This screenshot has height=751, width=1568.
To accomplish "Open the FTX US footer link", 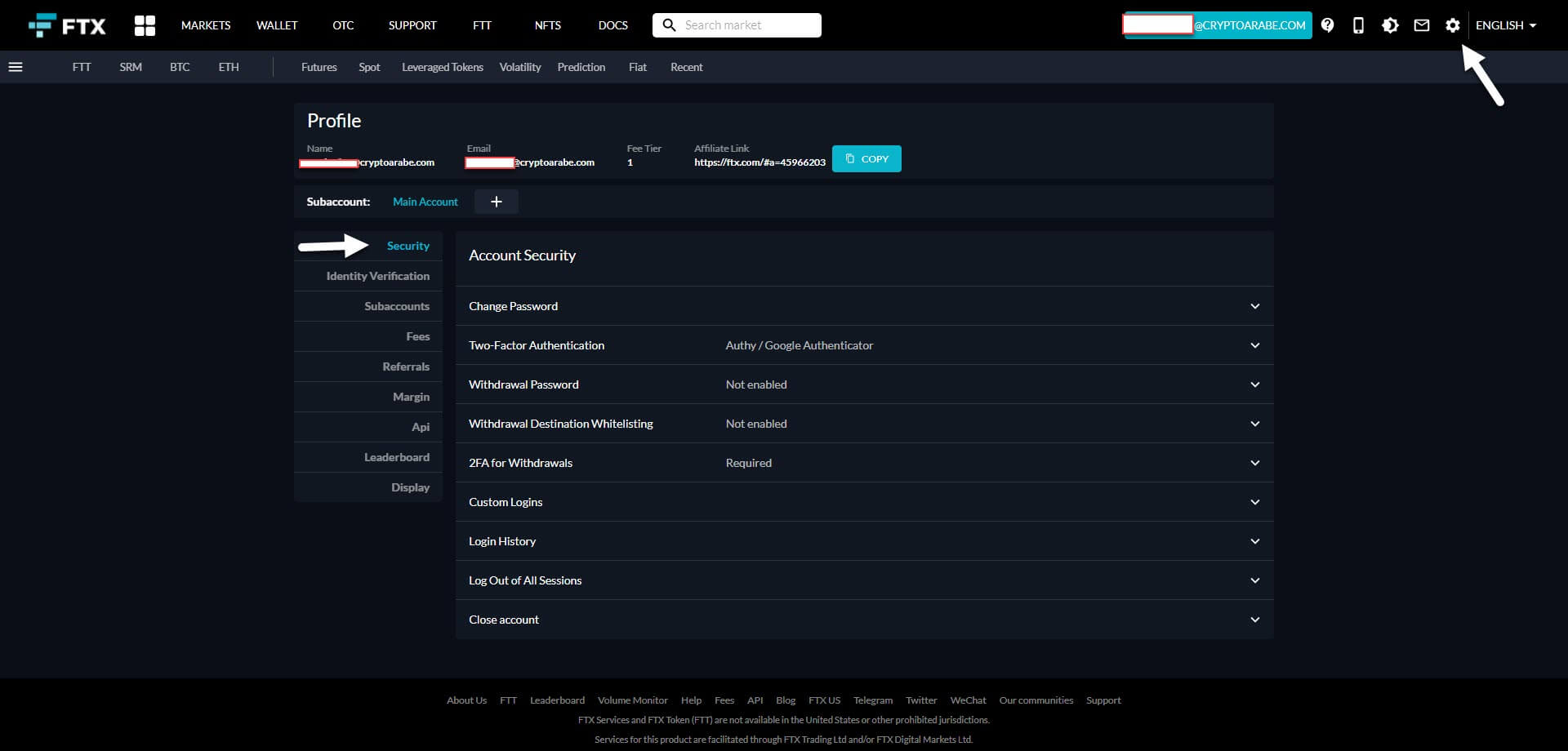I will click(x=824, y=700).
